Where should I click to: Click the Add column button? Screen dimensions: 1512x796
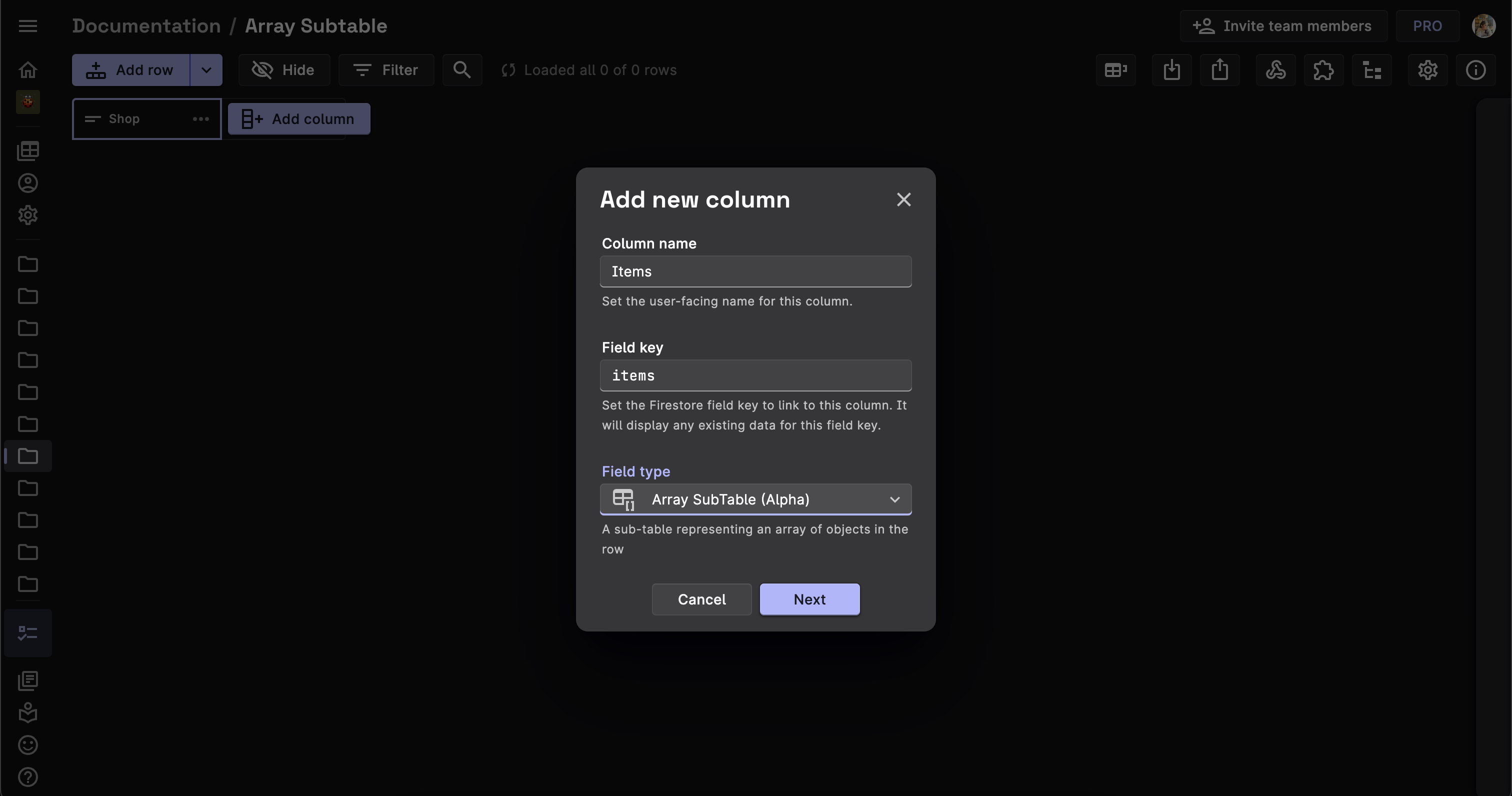[299, 118]
